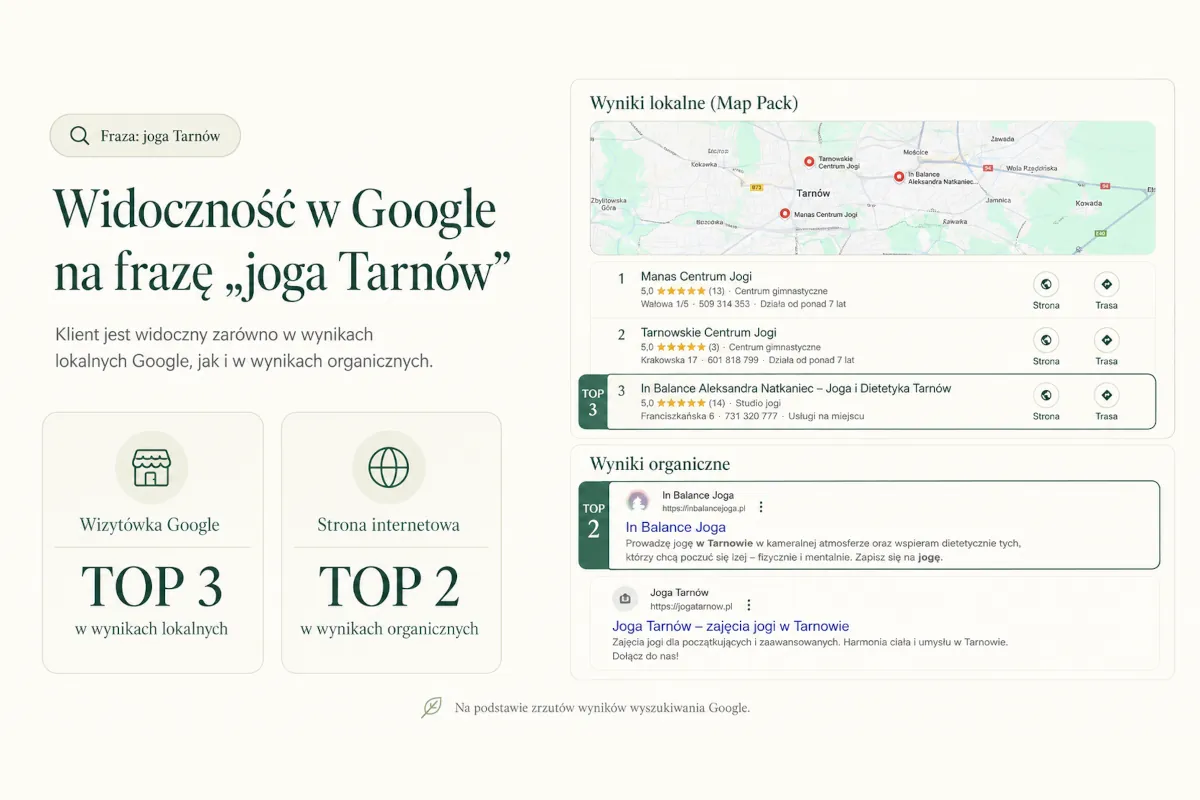The height and width of the screenshot is (800, 1200).
Task: Open Trasa directions icon for Manas Centrum Jogi
Action: tap(1106, 283)
